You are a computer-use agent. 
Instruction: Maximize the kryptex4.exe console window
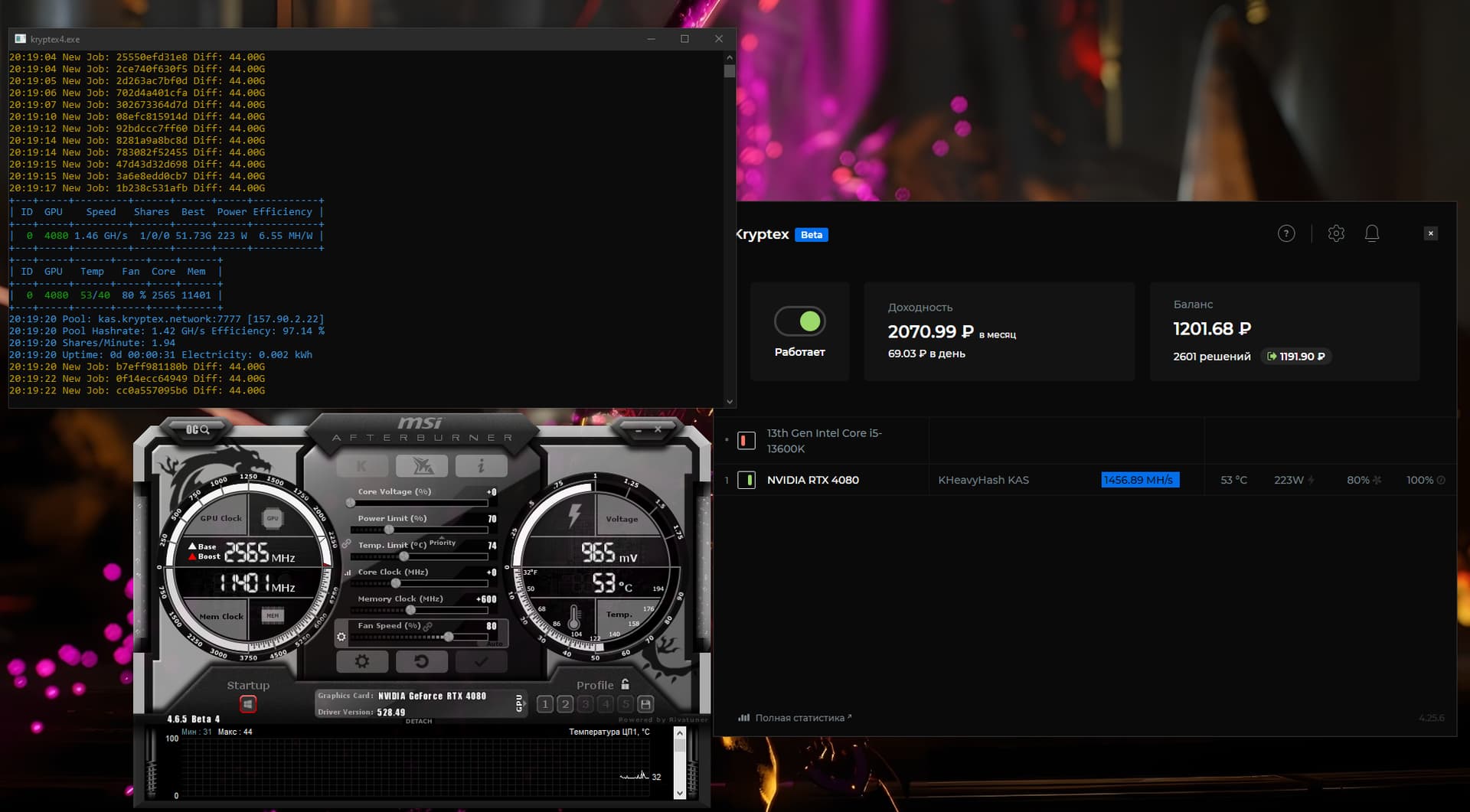pos(684,39)
